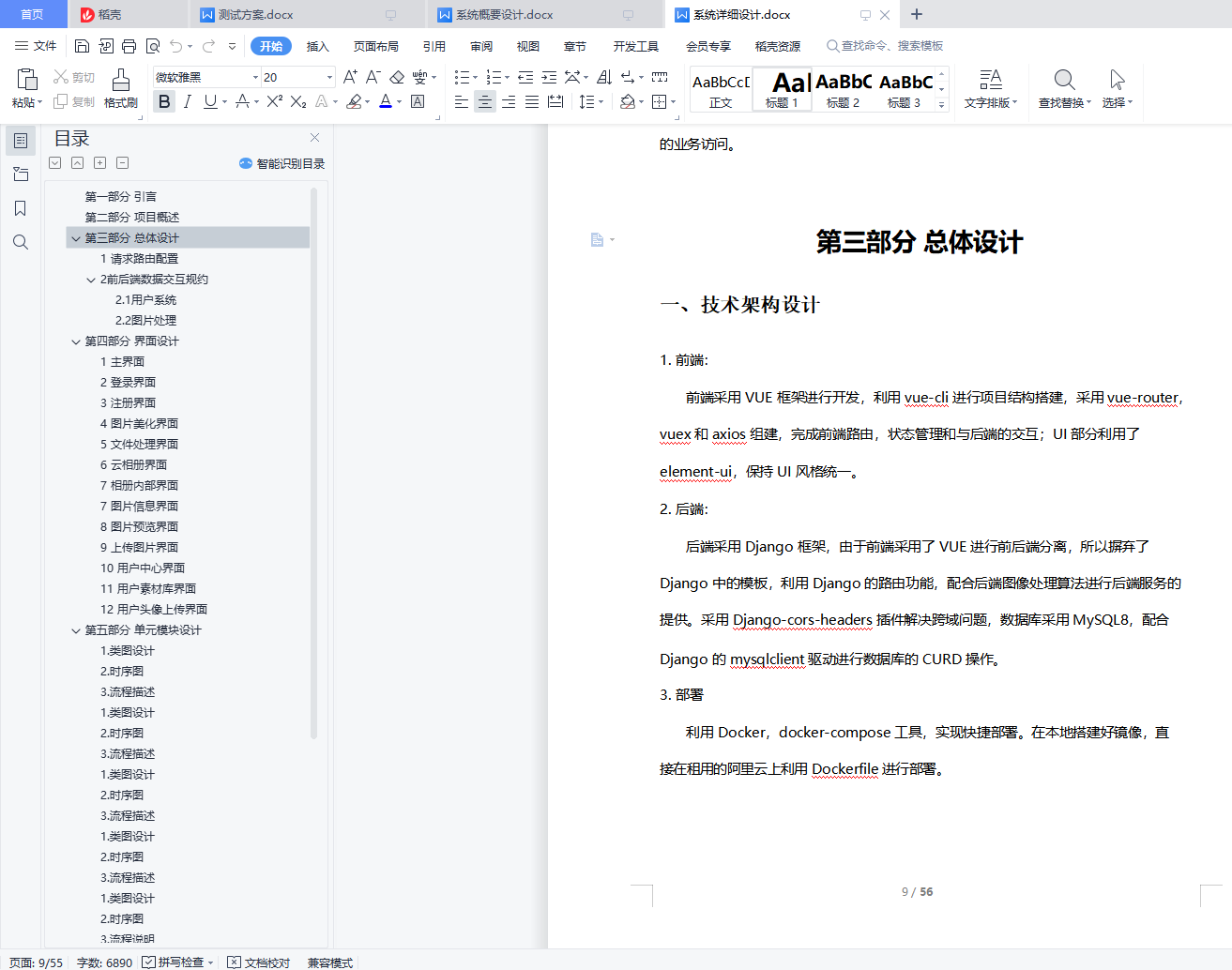
Task: Click the Print icon
Action: 129,46
